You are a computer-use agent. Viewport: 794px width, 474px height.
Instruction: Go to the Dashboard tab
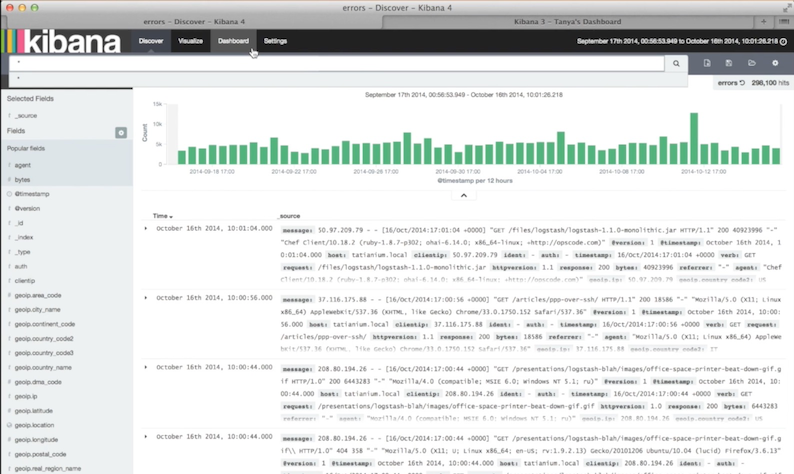[x=233, y=41]
